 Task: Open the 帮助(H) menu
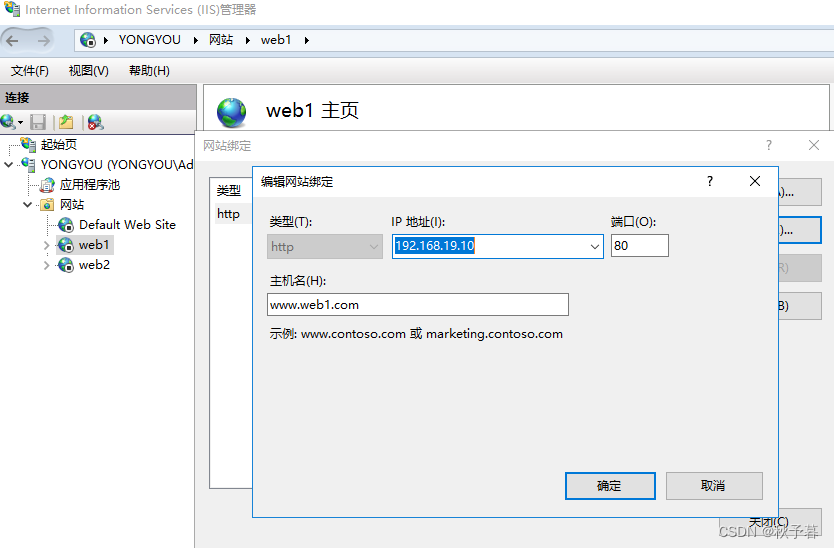click(149, 71)
